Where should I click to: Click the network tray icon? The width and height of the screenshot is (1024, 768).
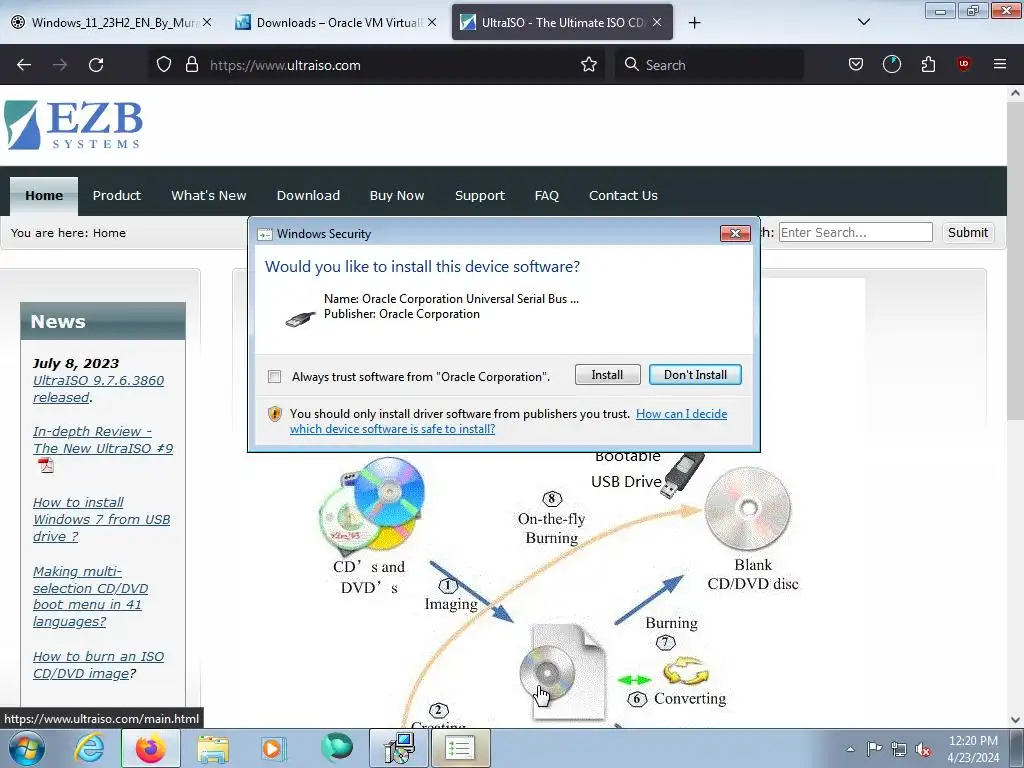click(x=899, y=749)
